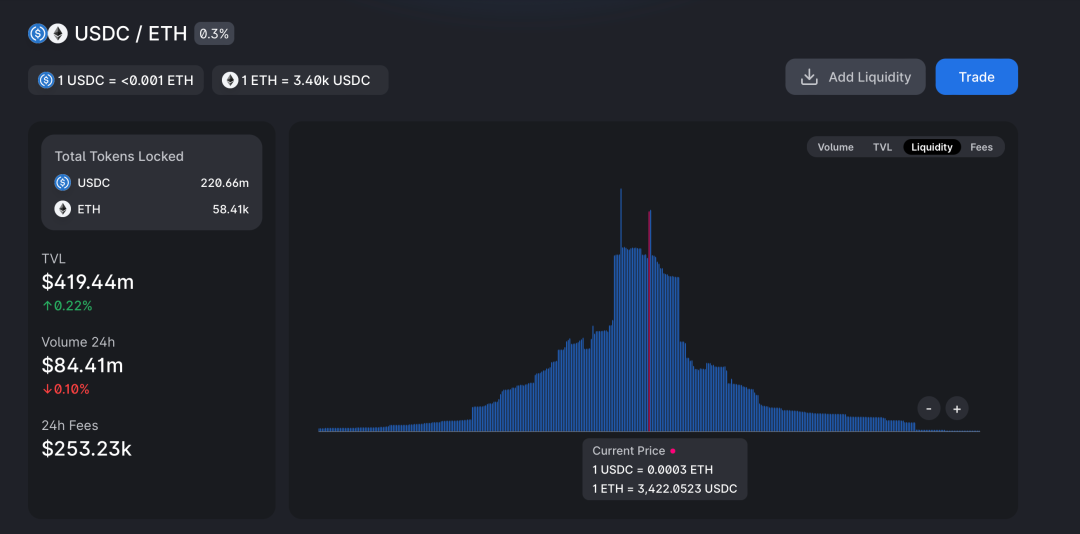The image size is (1080, 534).
Task: Click the Add Liquidity button
Action: coord(855,77)
